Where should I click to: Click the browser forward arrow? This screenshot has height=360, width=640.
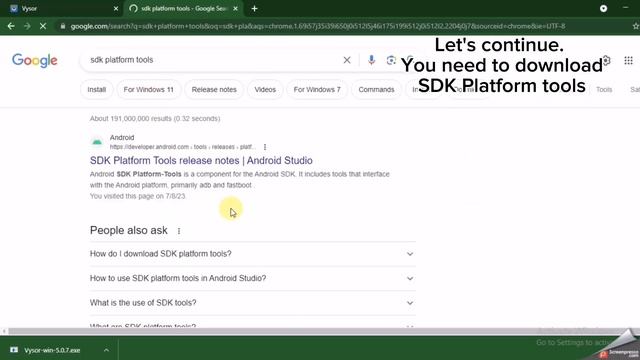(x=27, y=26)
